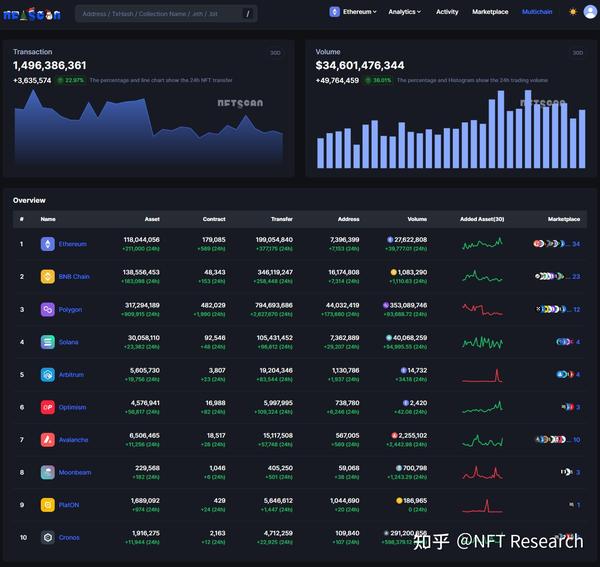Open the BNB Chain link
The width and height of the screenshot is (600, 567).
pos(74,276)
